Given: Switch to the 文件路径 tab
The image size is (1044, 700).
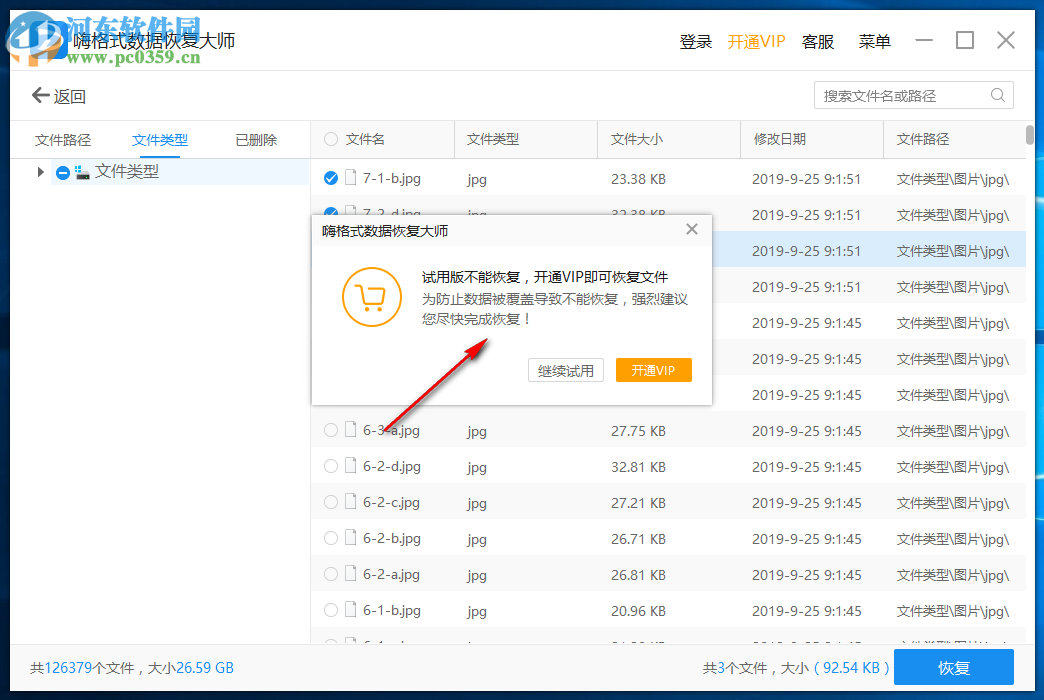Looking at the screenshot, I should click(62, 139).
